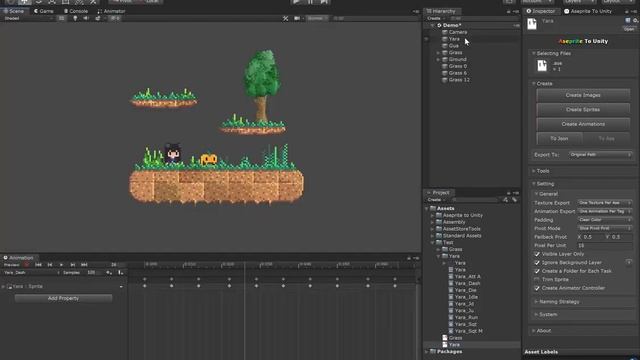This screenshot has width=640, height=360.
Task: Open the Inspector help book icon
Action: 628,20
